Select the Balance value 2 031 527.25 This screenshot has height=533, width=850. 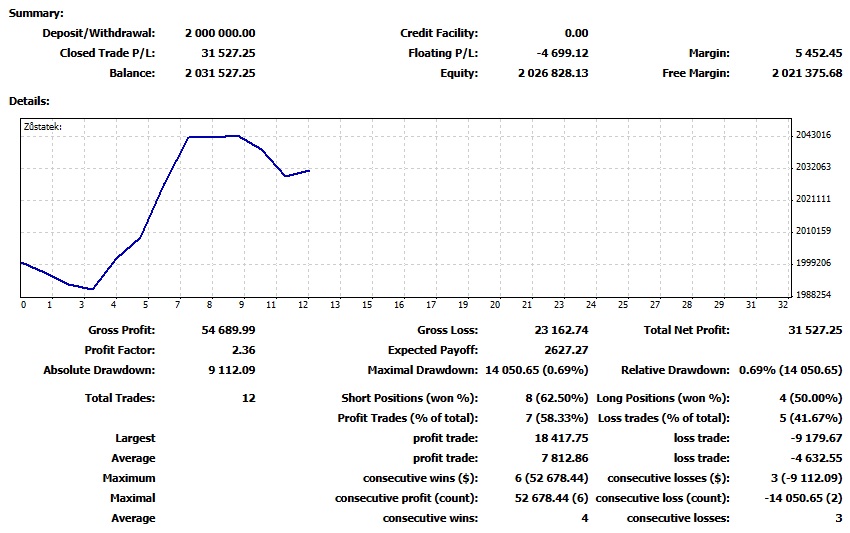tap(220, 73)
